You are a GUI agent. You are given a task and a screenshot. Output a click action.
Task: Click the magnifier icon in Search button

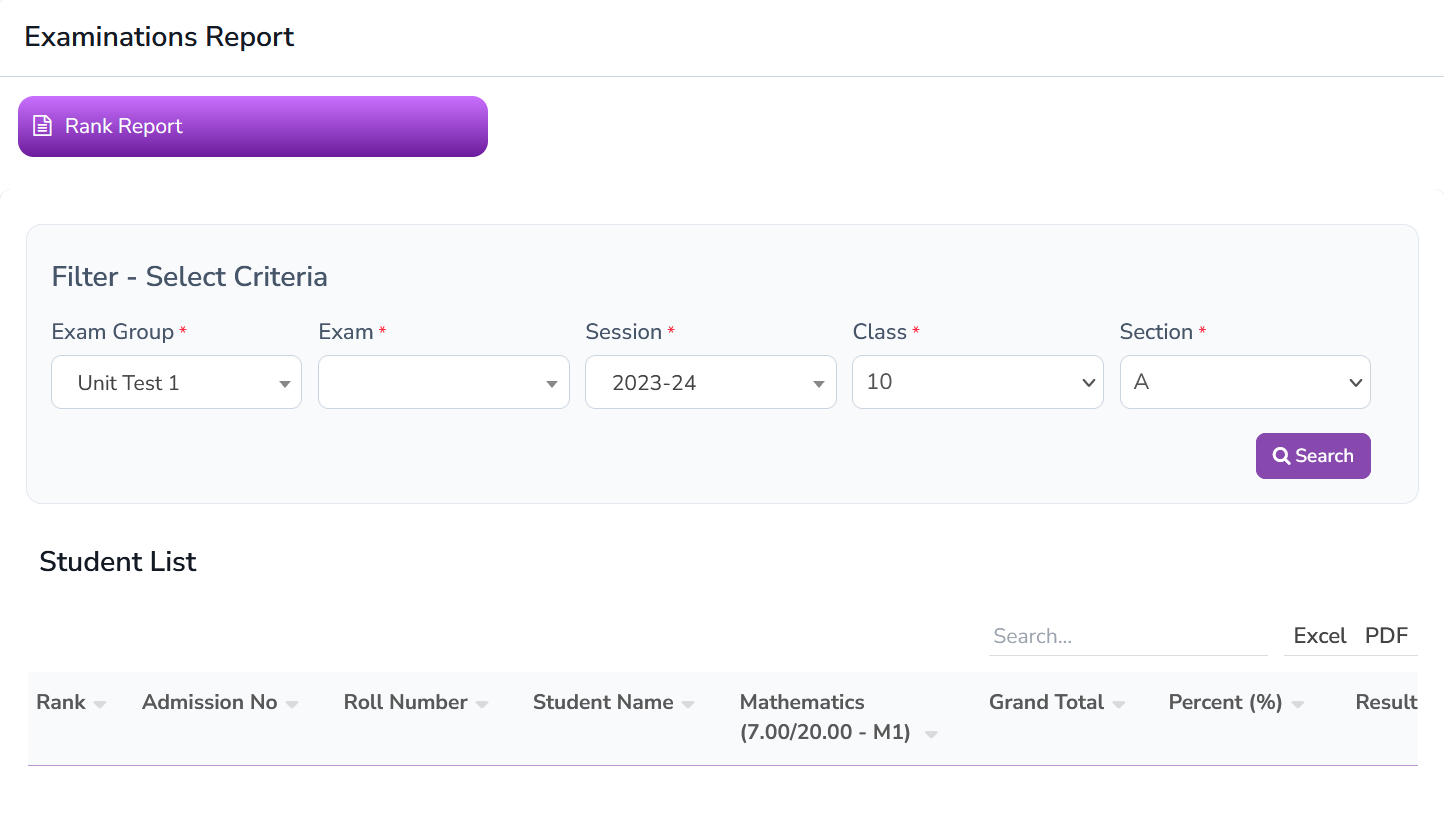click(x=1281, y=456)
